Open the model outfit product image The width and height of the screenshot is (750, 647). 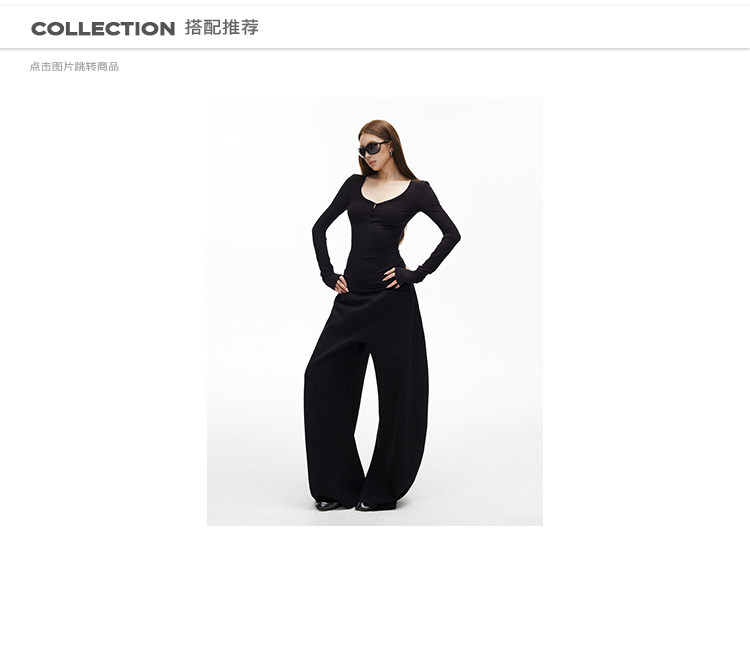[375, 311]
